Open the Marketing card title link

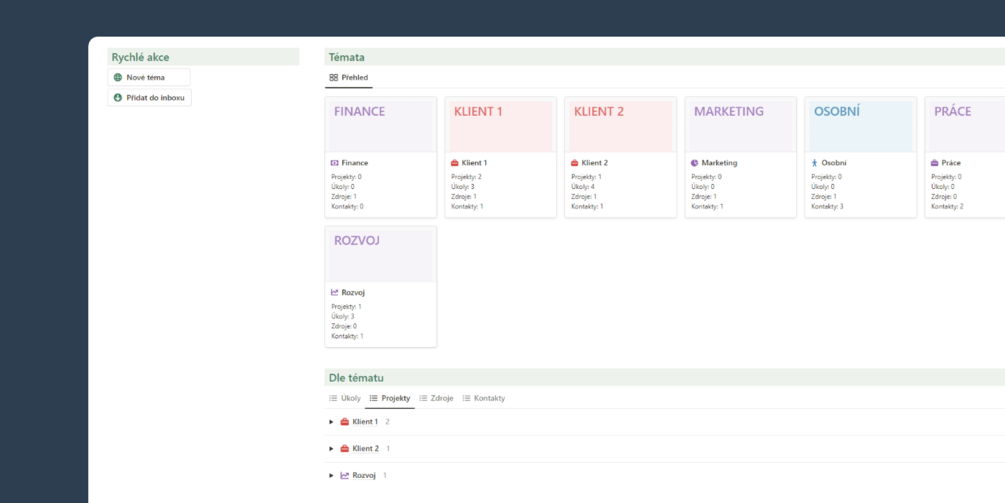point(719,163)
